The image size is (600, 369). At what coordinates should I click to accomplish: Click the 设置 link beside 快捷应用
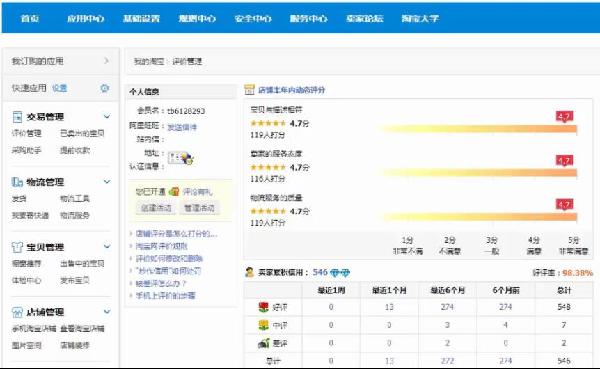[x=59, y=88]
